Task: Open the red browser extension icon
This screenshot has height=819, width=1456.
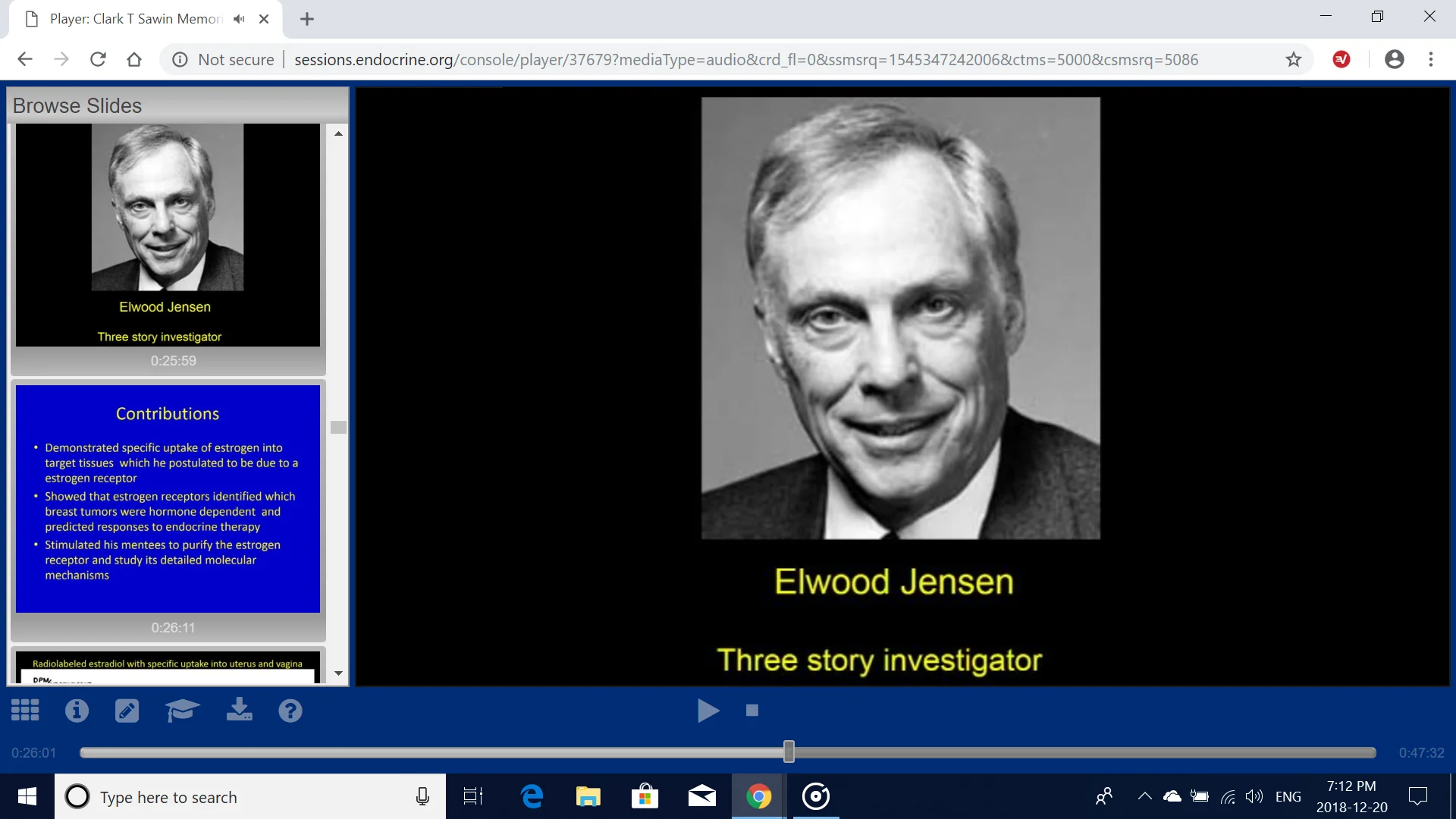Action: pos(1341,59)
